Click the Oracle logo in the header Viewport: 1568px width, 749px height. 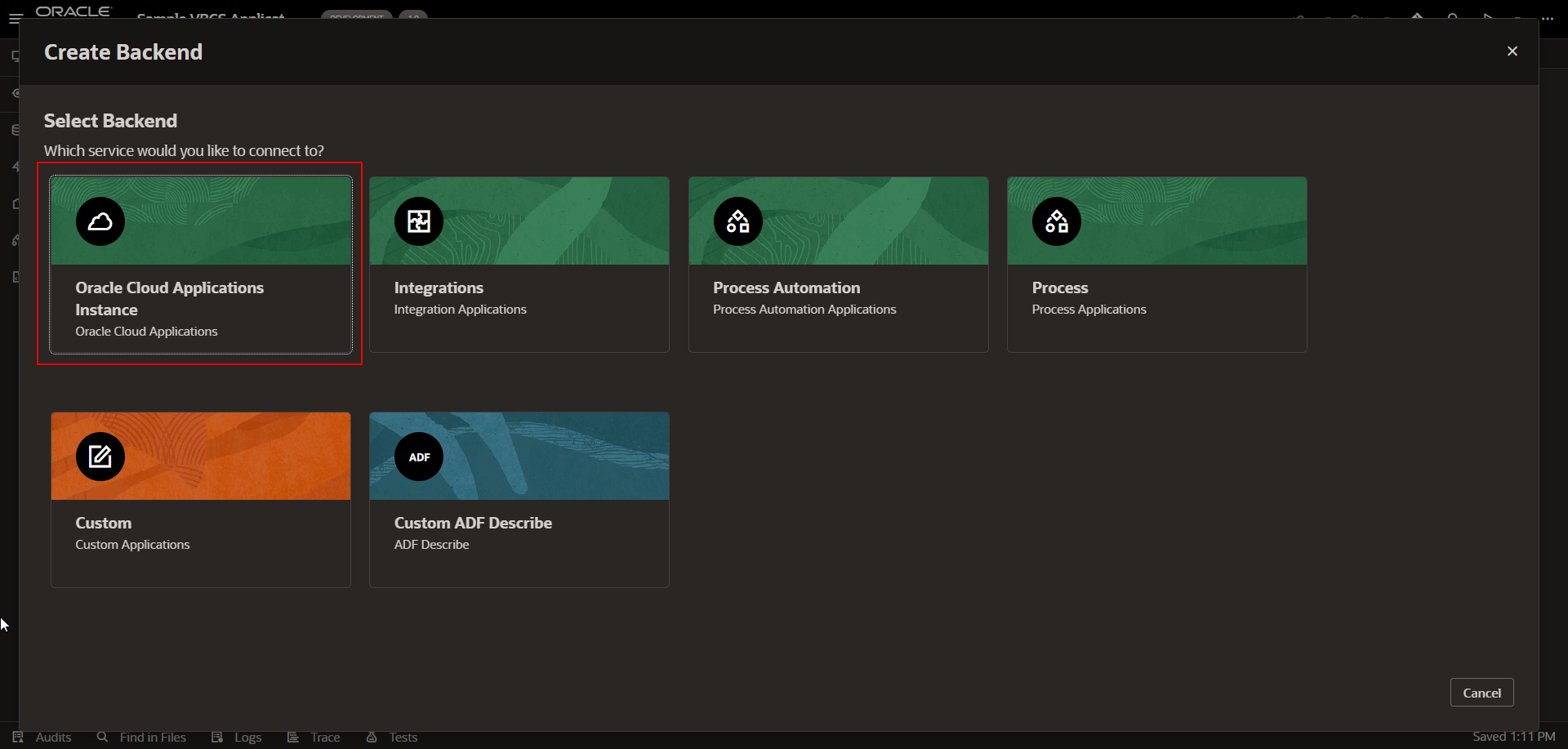pyautogui.click(x=73, y=11)
